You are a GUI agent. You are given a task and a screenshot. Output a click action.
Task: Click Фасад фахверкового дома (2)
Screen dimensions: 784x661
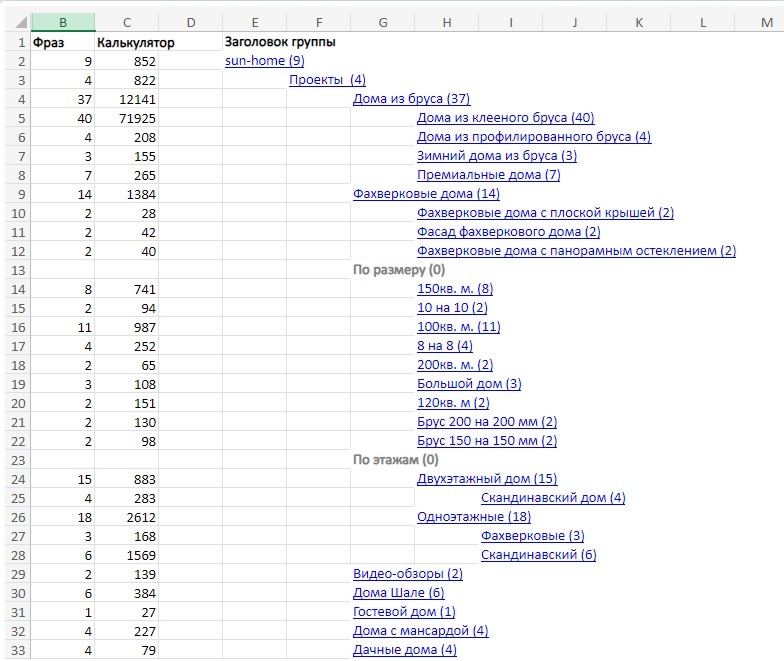(x=508, y=232)
